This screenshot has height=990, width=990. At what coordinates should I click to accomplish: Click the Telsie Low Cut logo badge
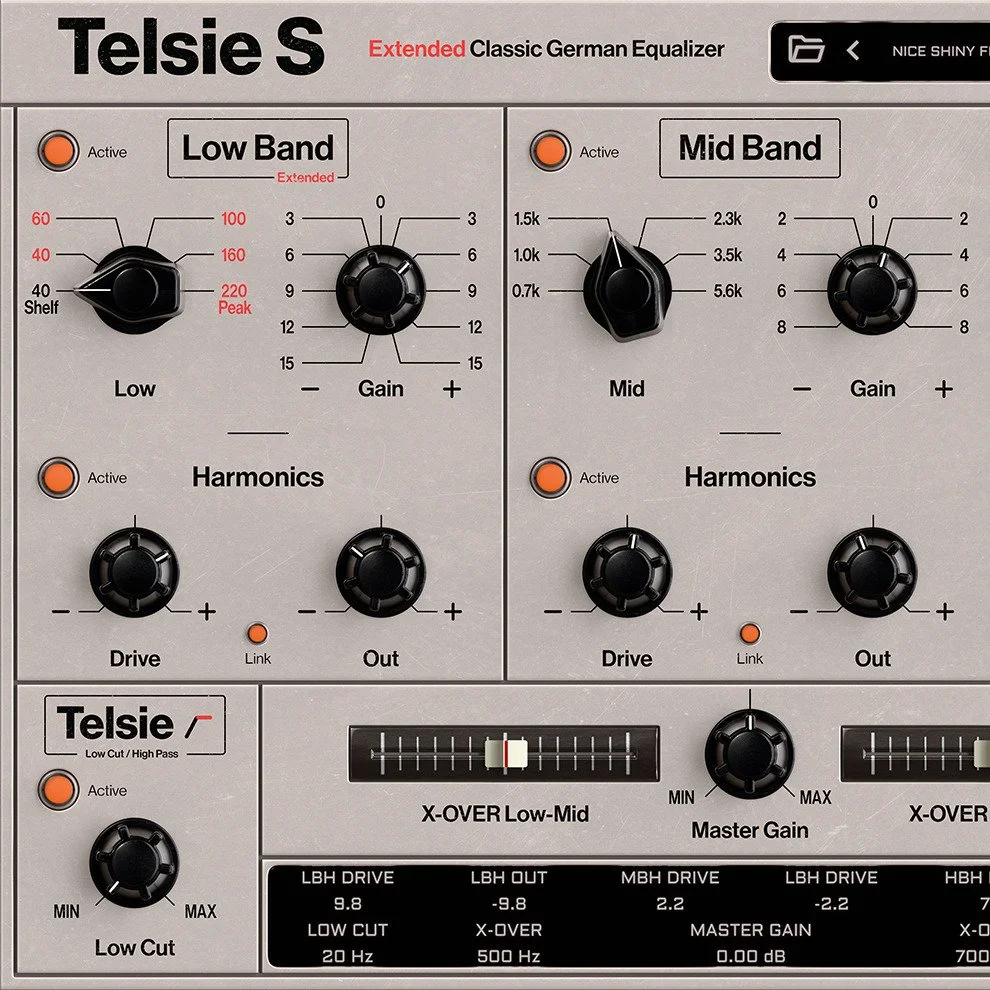(136, 725)
